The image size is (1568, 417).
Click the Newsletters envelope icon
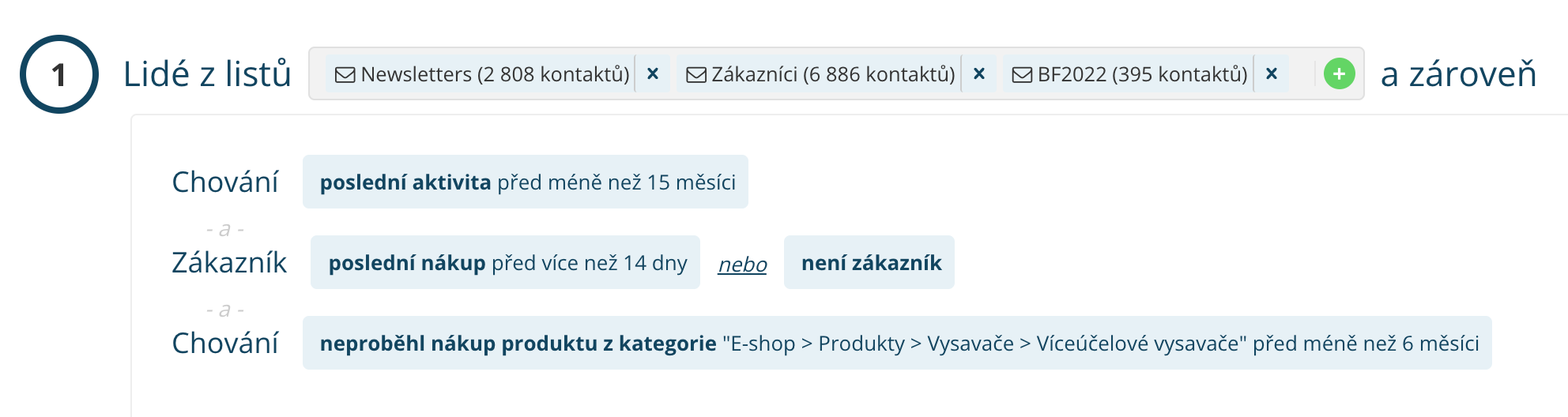tap(345, 75)
